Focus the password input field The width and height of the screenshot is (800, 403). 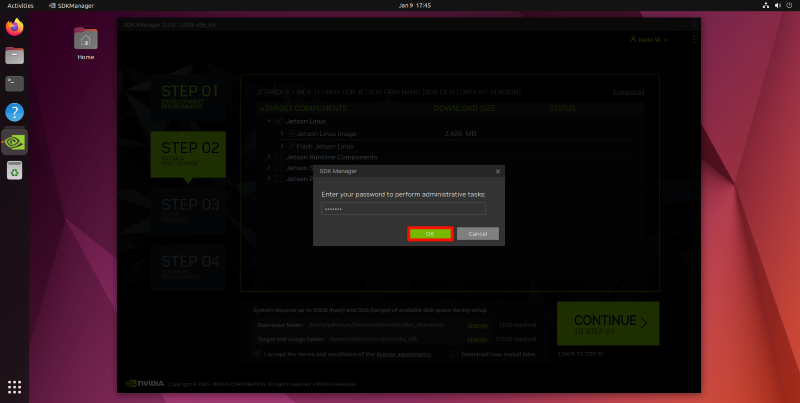(403, 209)
